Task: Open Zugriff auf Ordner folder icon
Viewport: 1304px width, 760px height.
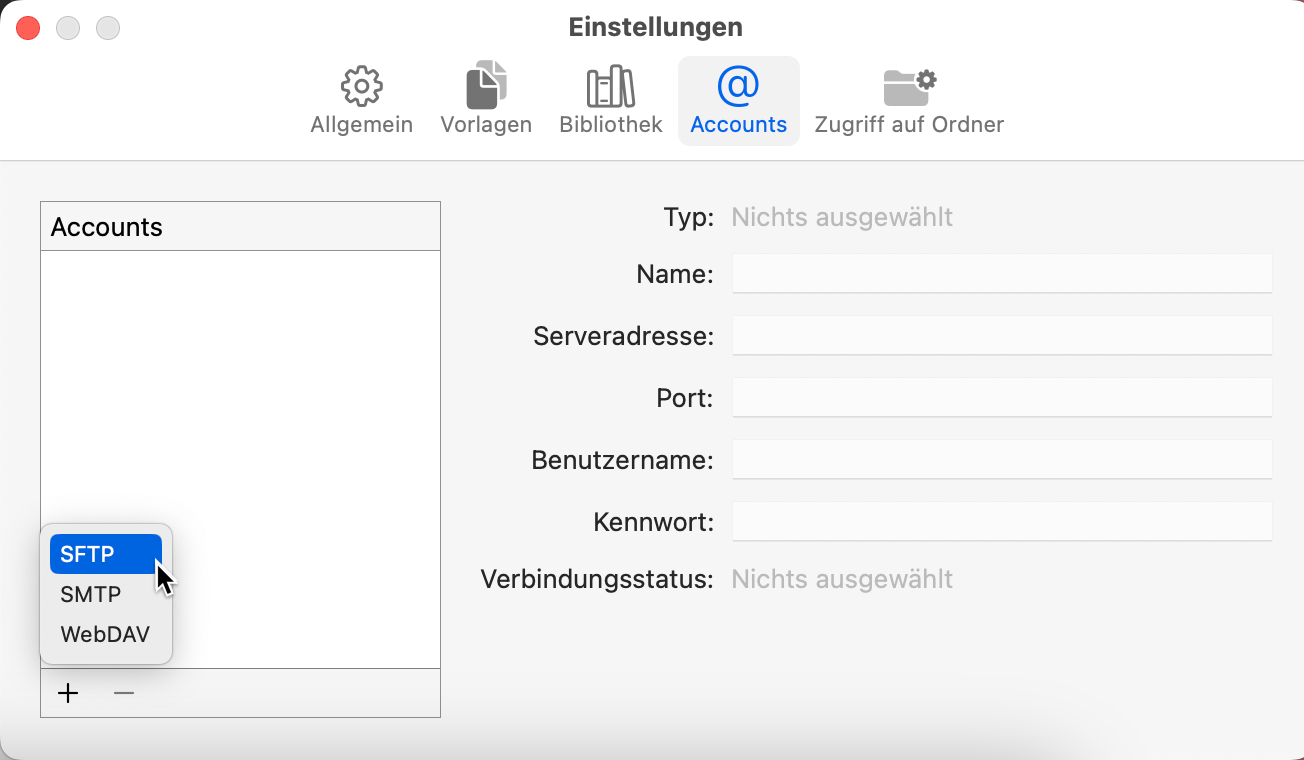Action: tap(908, 95)
